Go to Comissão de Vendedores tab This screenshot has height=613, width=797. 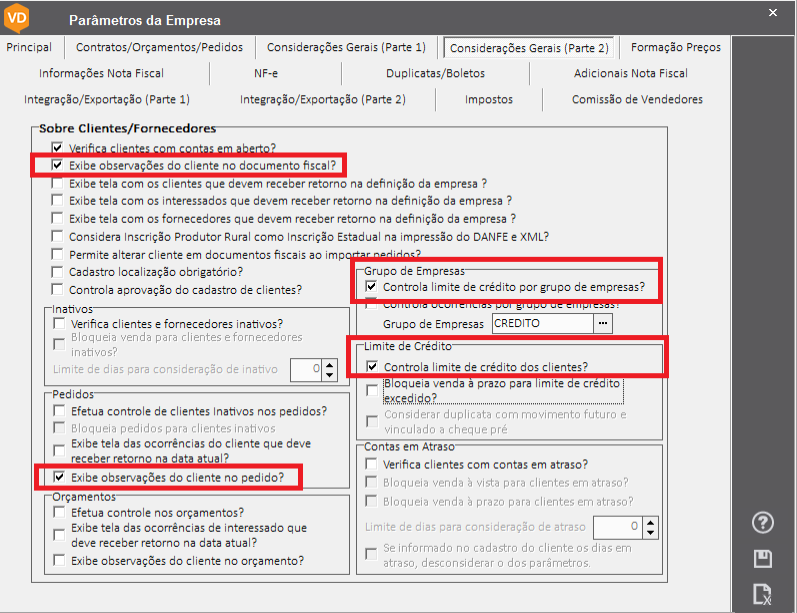tap(637, 99)
